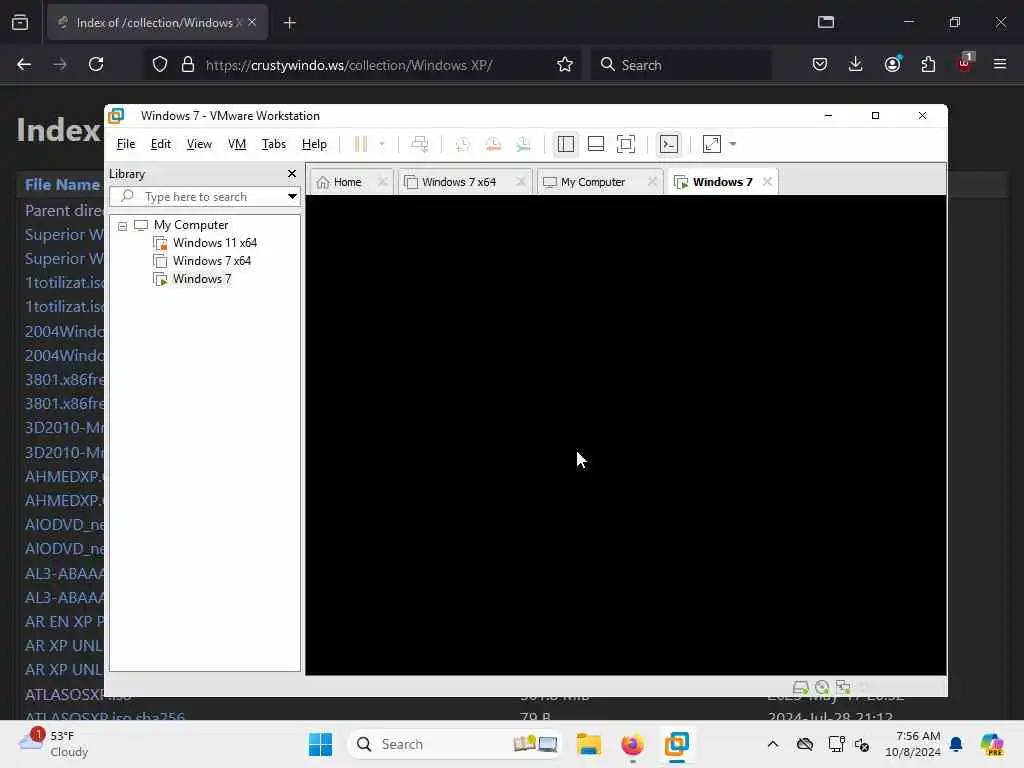Click the hard disk status bar icon
This screenshot has width=1024, height=768.
click(x=801, y=687)
